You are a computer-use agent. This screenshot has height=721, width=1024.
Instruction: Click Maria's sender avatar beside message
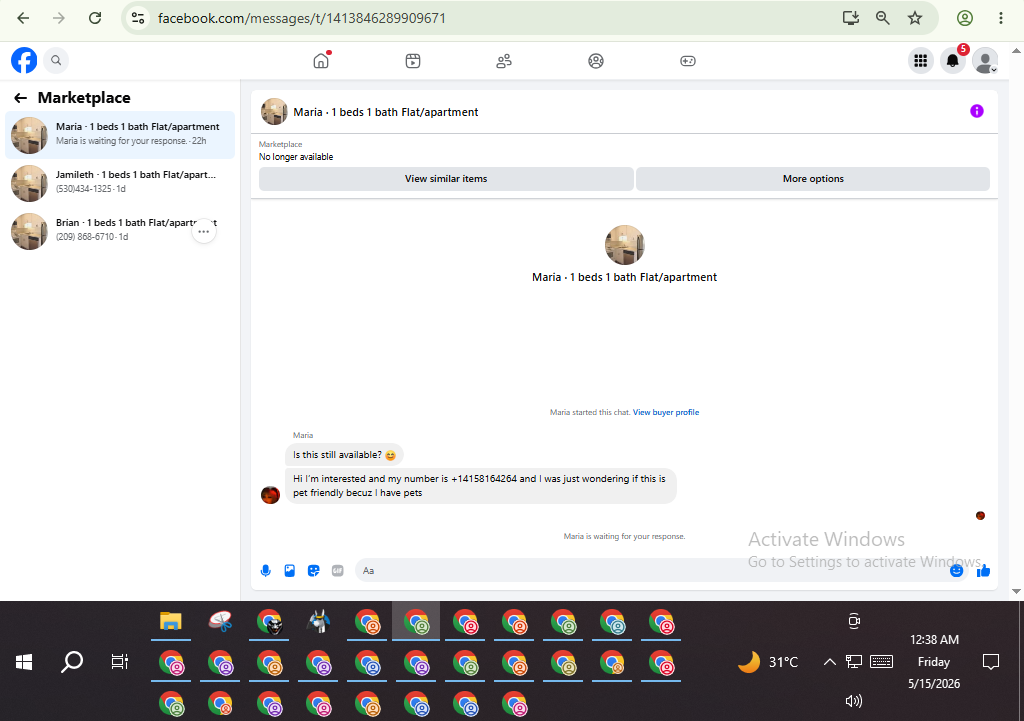270,495
